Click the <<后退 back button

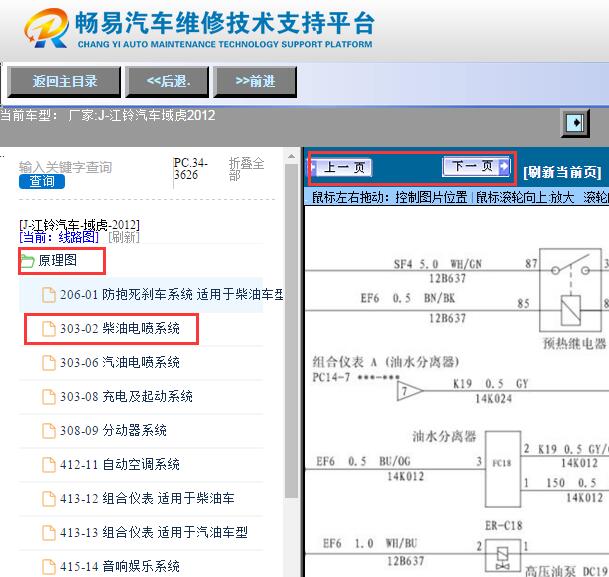pos(167,82)
